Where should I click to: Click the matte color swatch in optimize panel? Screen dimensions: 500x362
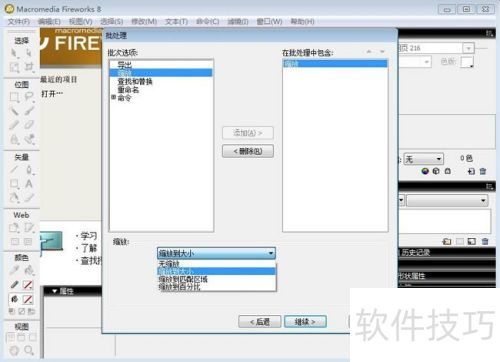(467, 62)
